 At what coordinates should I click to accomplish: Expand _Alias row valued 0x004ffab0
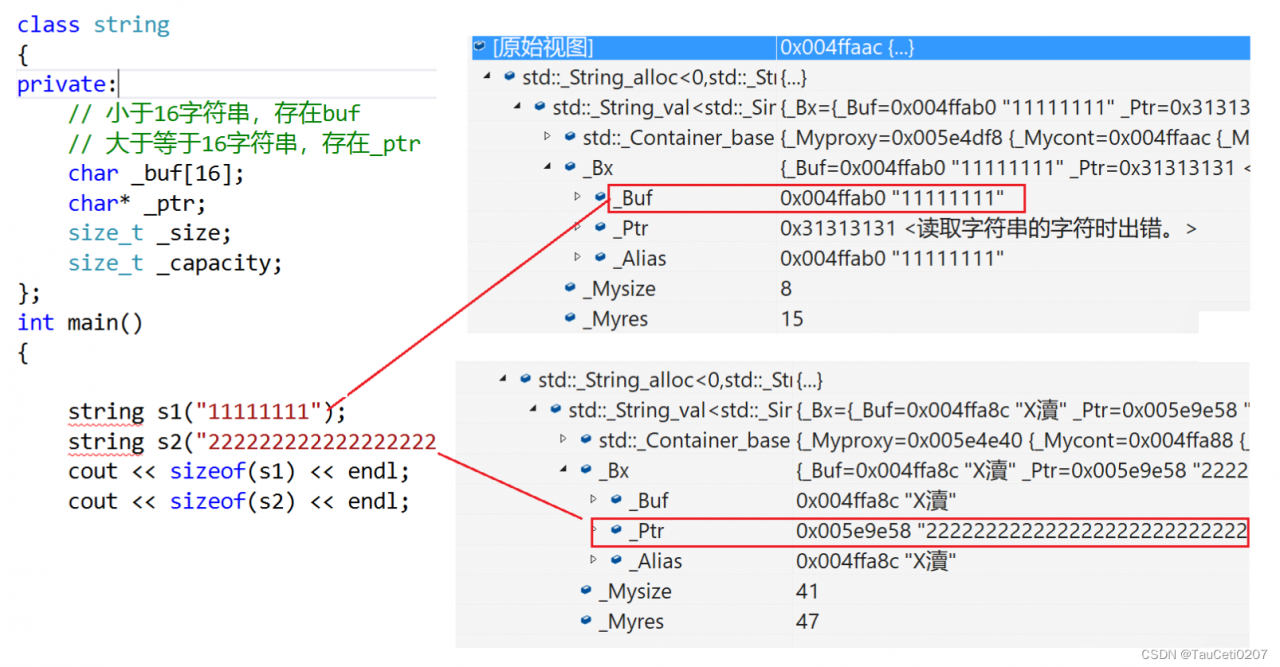(x=577, y=258)
